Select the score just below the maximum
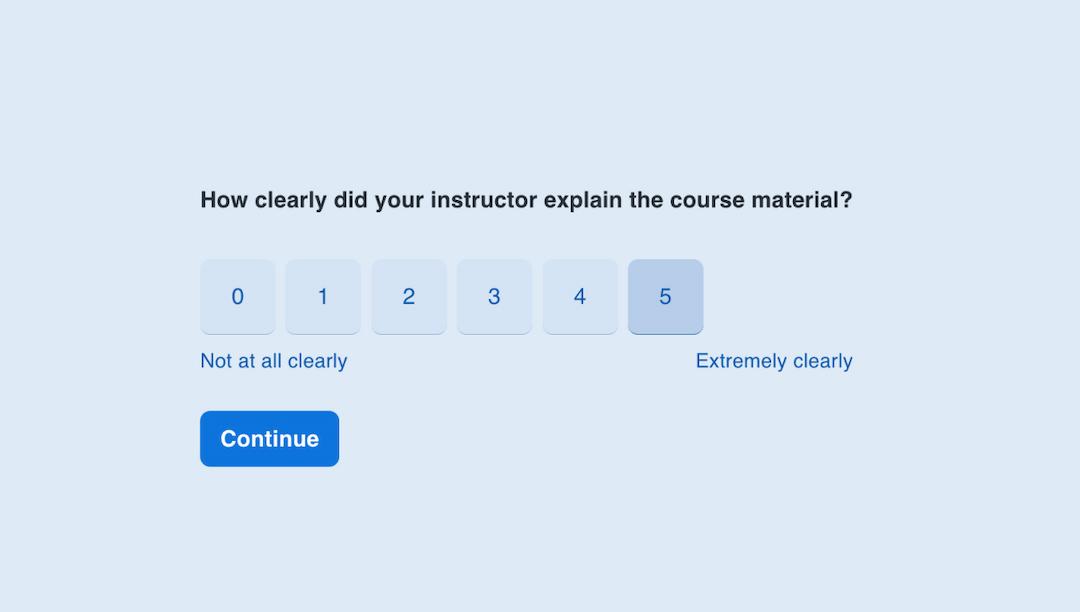This screenshot has height=612, width=1080. 580,297
